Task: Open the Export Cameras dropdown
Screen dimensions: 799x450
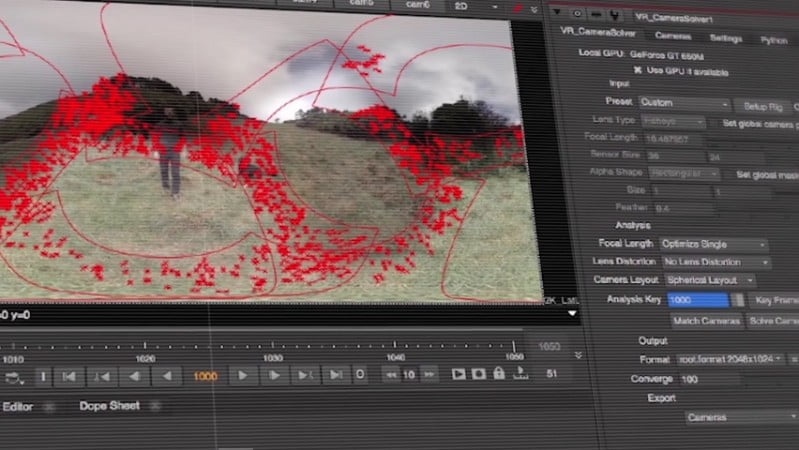Action: click(741, 418)
